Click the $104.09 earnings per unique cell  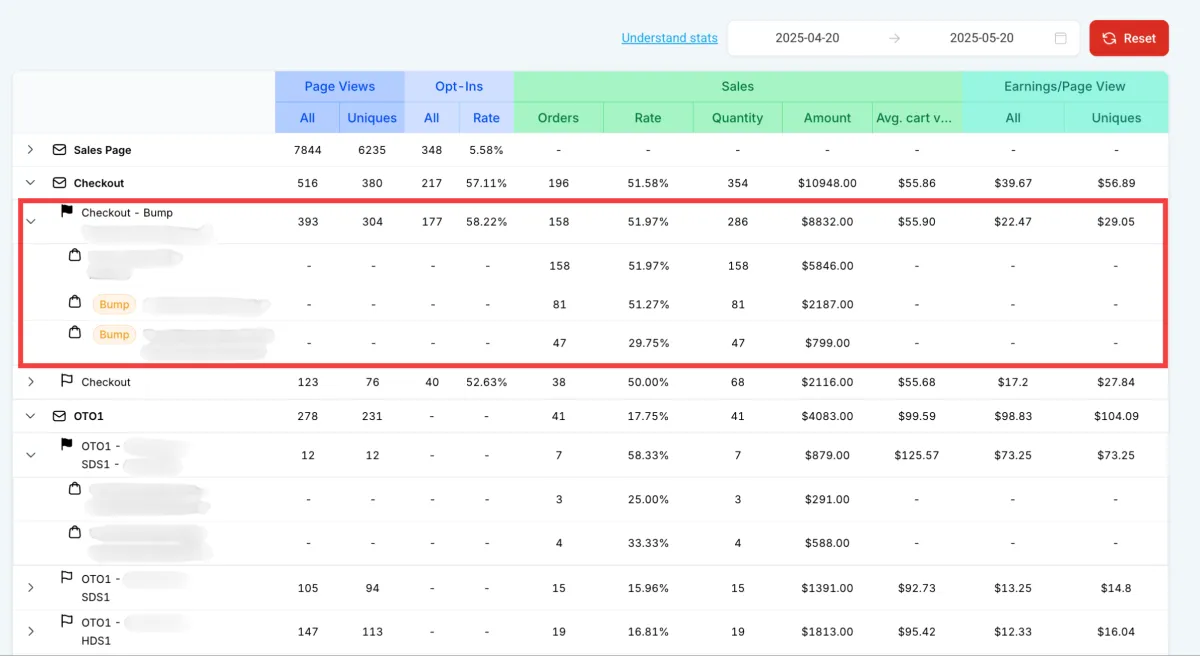[1116, 416]
